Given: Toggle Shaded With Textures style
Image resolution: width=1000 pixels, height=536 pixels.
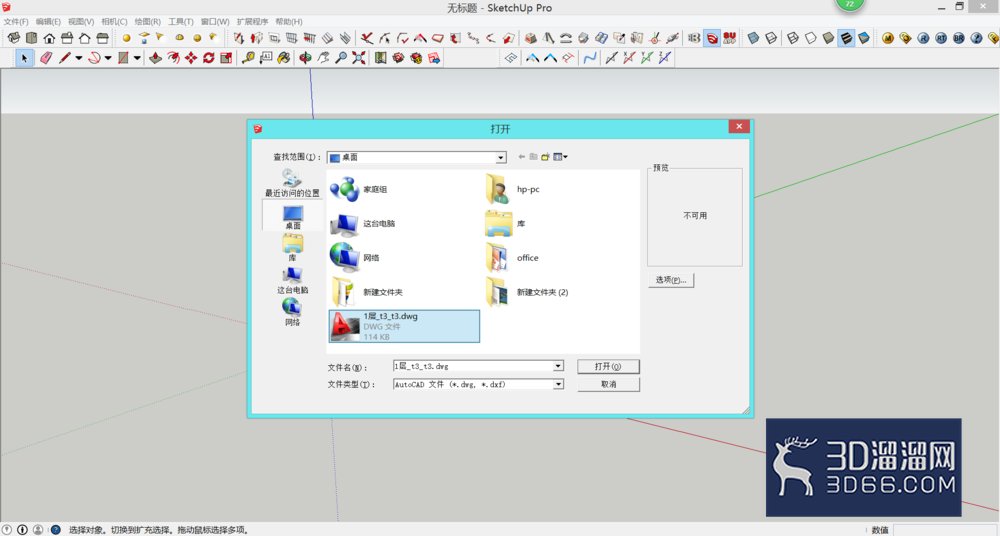Looking at the screenshot, I should pyautogui.click(x=846, y=38).
